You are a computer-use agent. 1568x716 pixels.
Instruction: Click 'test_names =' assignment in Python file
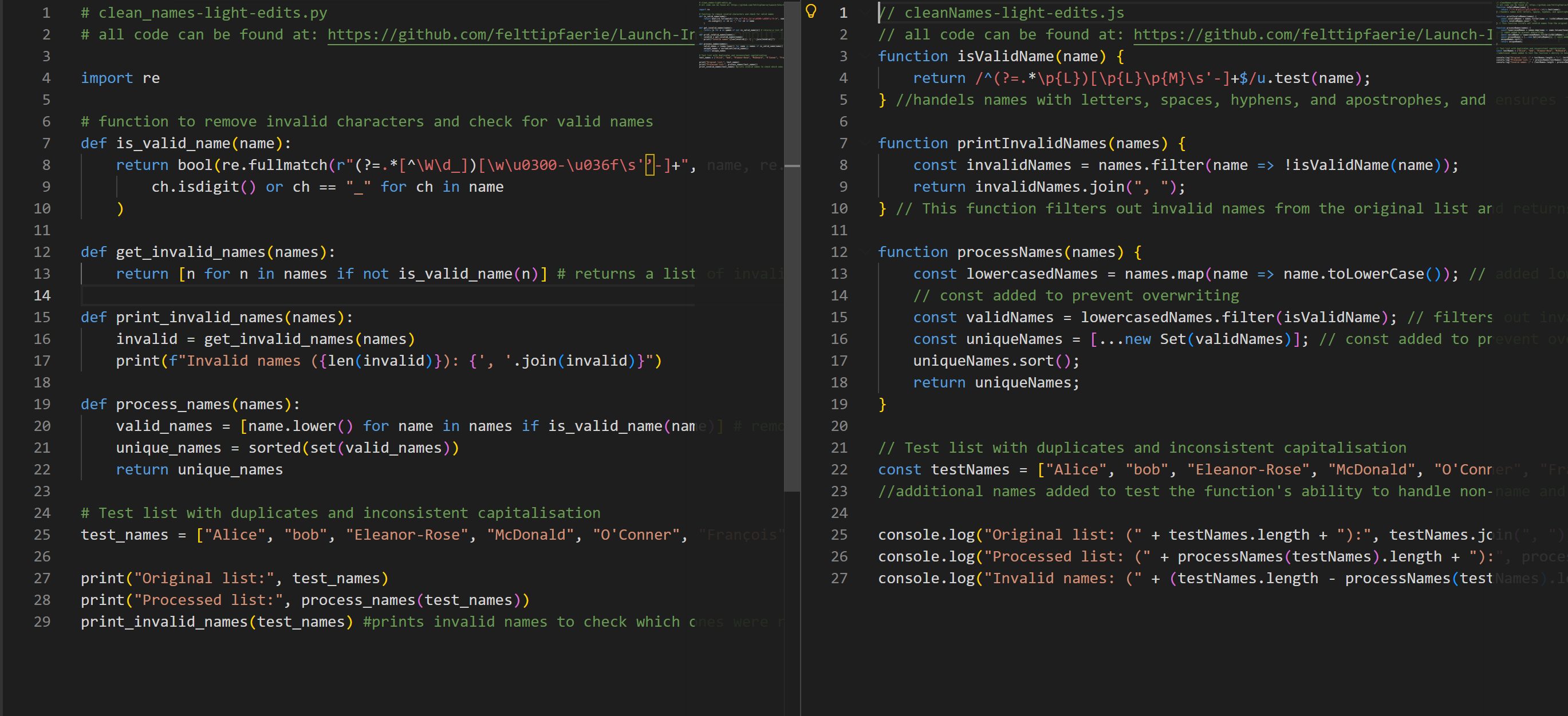(x=133, y=535)
